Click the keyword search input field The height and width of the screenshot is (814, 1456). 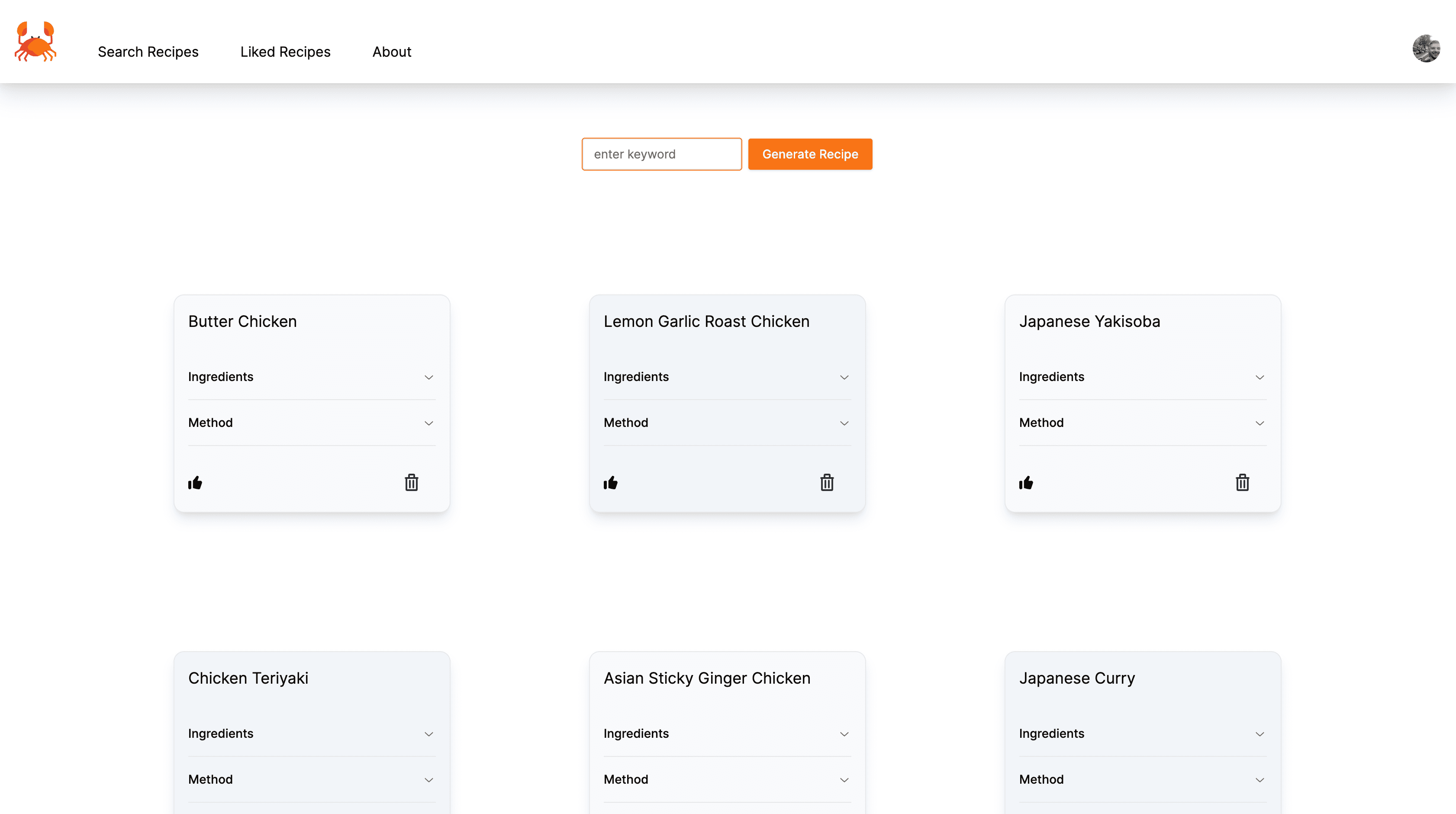(x=662, y=154)
